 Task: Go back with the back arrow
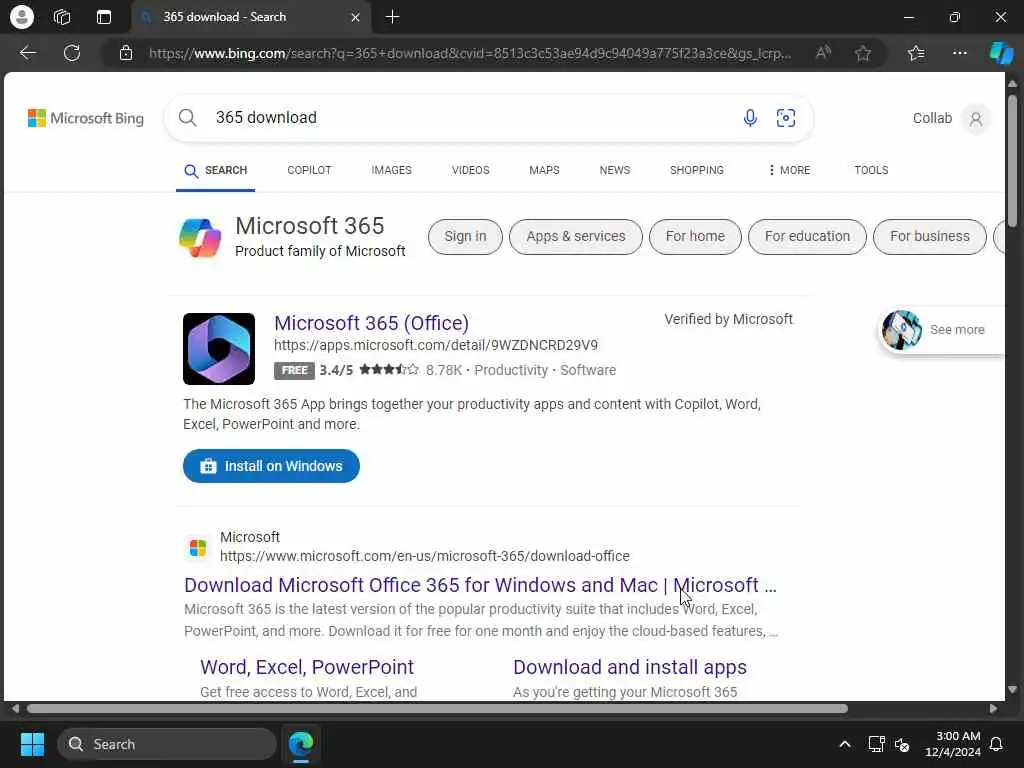[28, 53]
